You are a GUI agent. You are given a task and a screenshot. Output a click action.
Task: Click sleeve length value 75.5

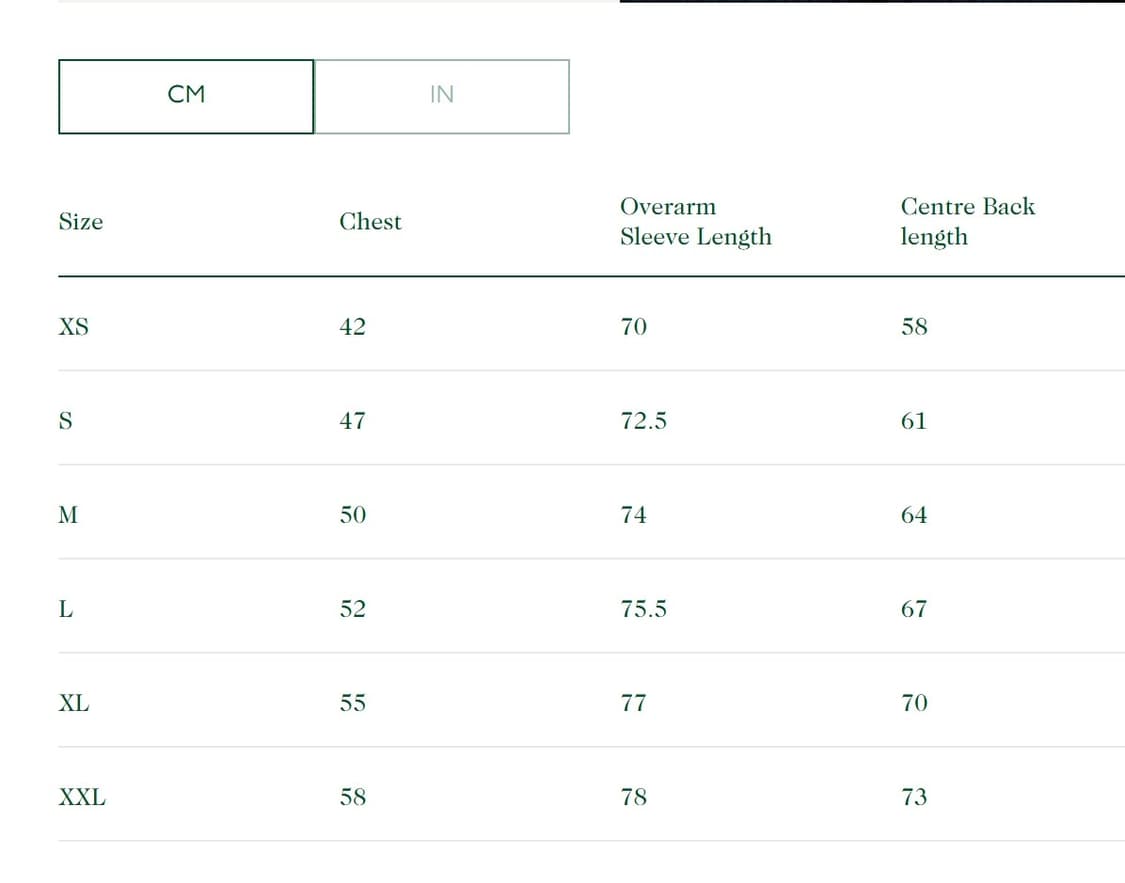click(643, 609)
